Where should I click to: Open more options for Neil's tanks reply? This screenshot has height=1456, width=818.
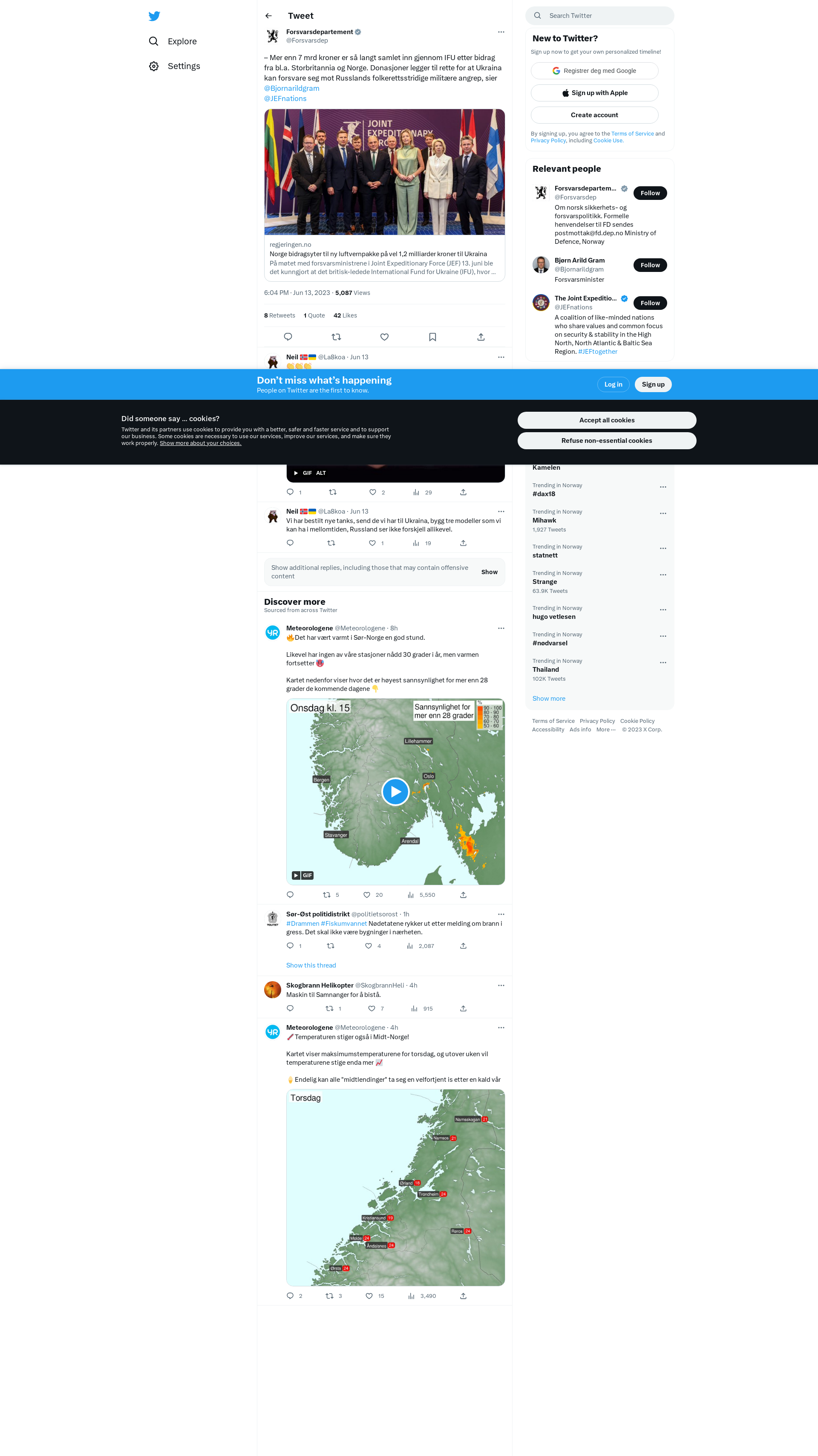pos(501,511)
